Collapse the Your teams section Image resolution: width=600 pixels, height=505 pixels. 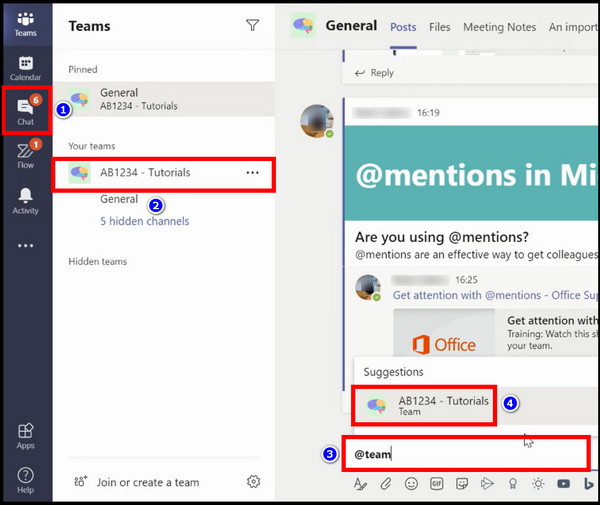(x=92, y=146)
